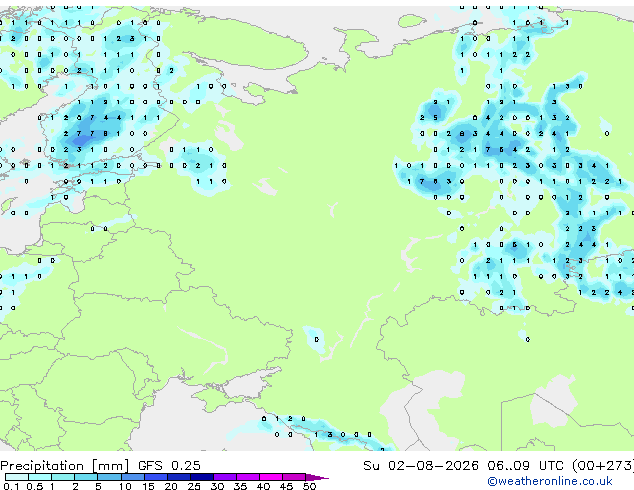This screenshot has width=634, height=490.
Task: Select the 40–45 mm magenta legend swatch
Action: tap(271, 477)
